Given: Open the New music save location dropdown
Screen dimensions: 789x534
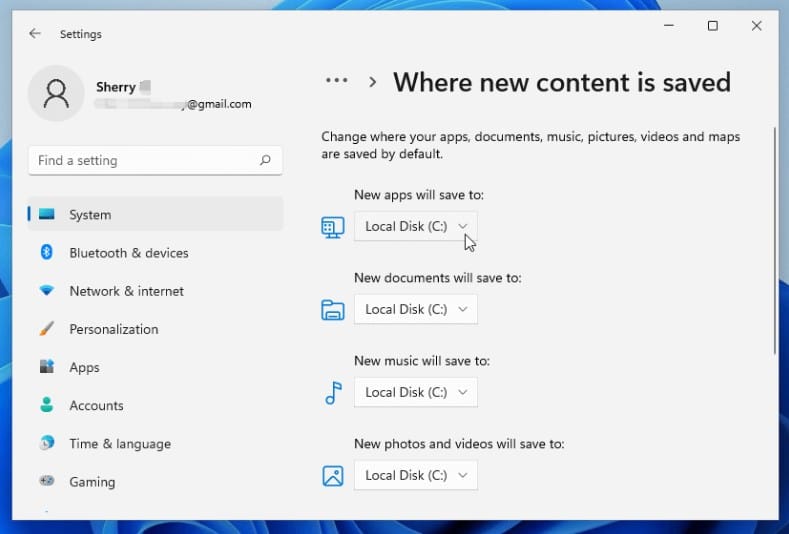Looking at the screenshot, I should click(x=415, y=392).
